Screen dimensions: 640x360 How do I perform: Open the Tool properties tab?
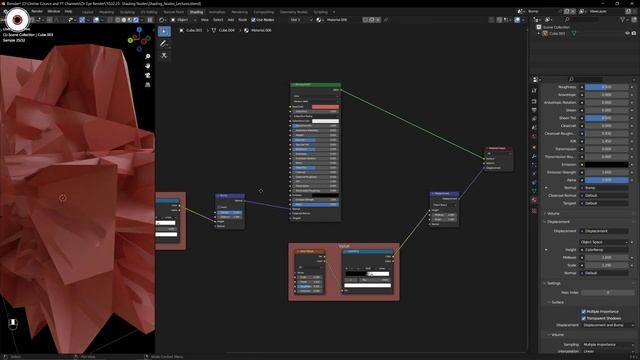click(534, 91)
